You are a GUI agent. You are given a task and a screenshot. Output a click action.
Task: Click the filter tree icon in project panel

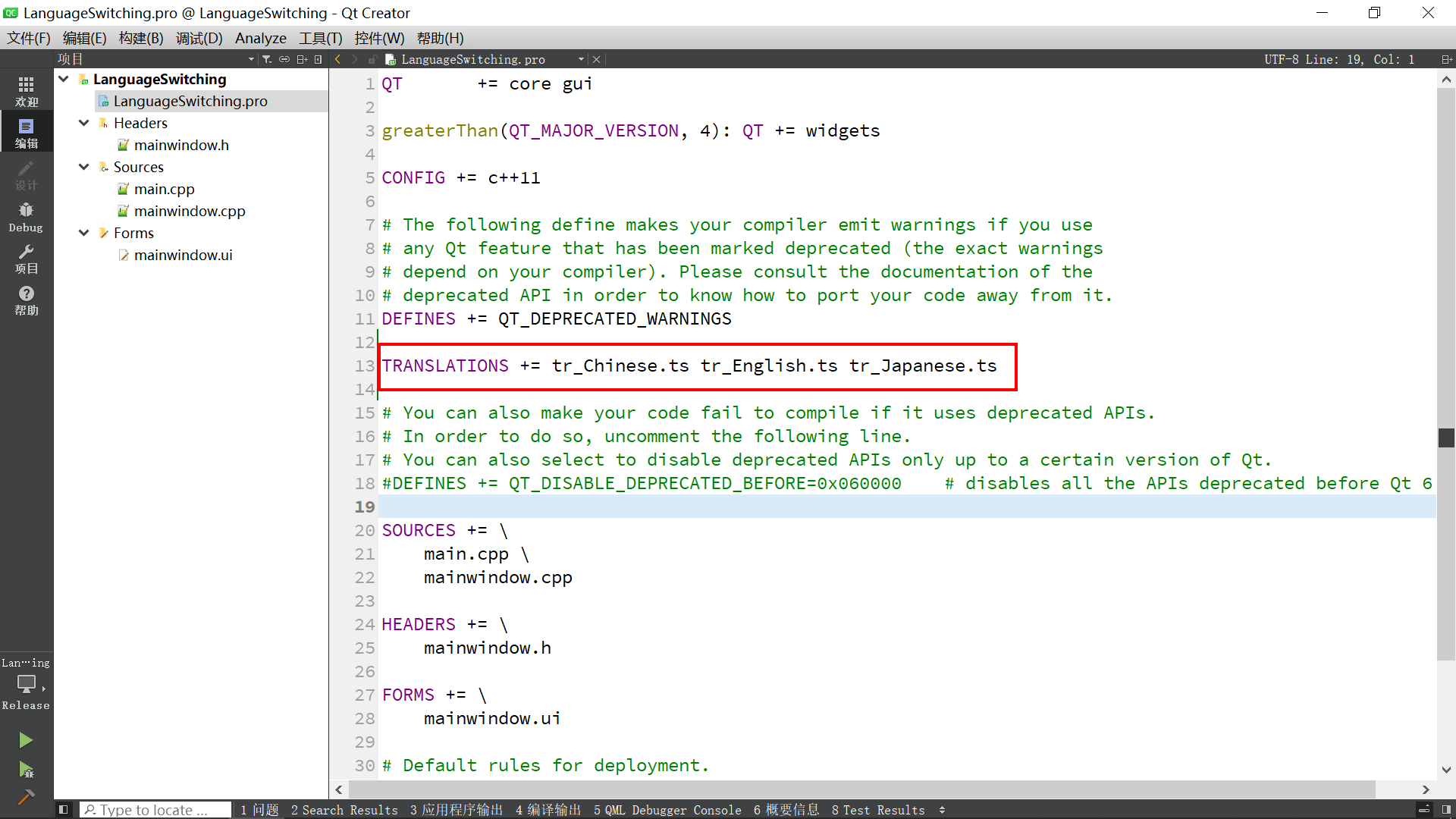[x=267, y=59]
